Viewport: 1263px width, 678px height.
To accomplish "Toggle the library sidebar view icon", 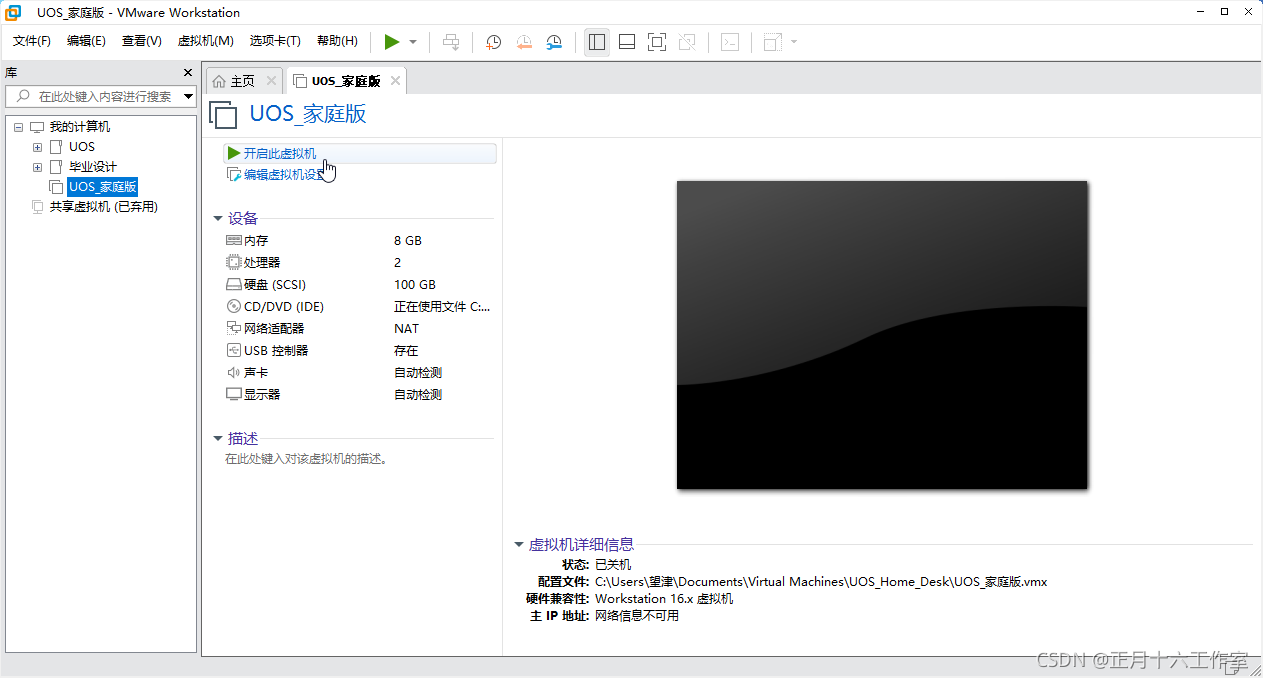I will click(x=597, y=42).
